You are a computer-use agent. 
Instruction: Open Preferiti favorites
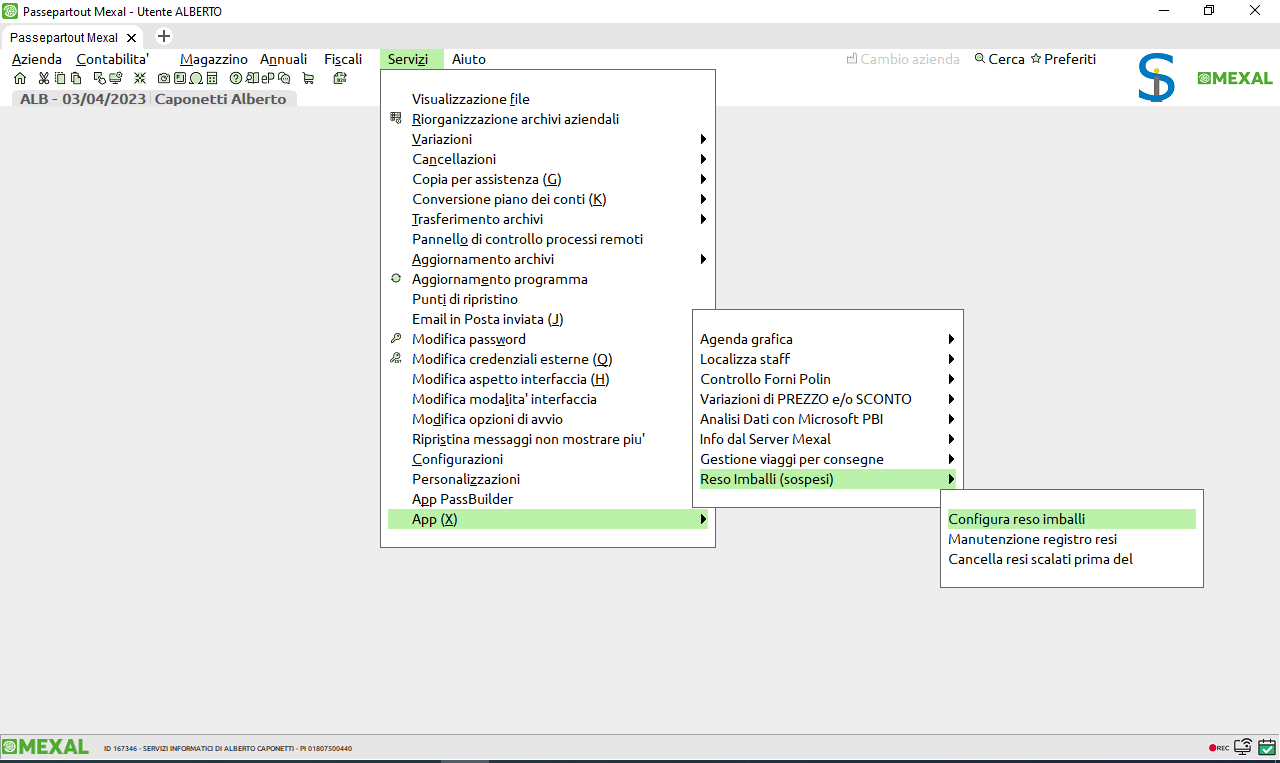pos(1063,59)
